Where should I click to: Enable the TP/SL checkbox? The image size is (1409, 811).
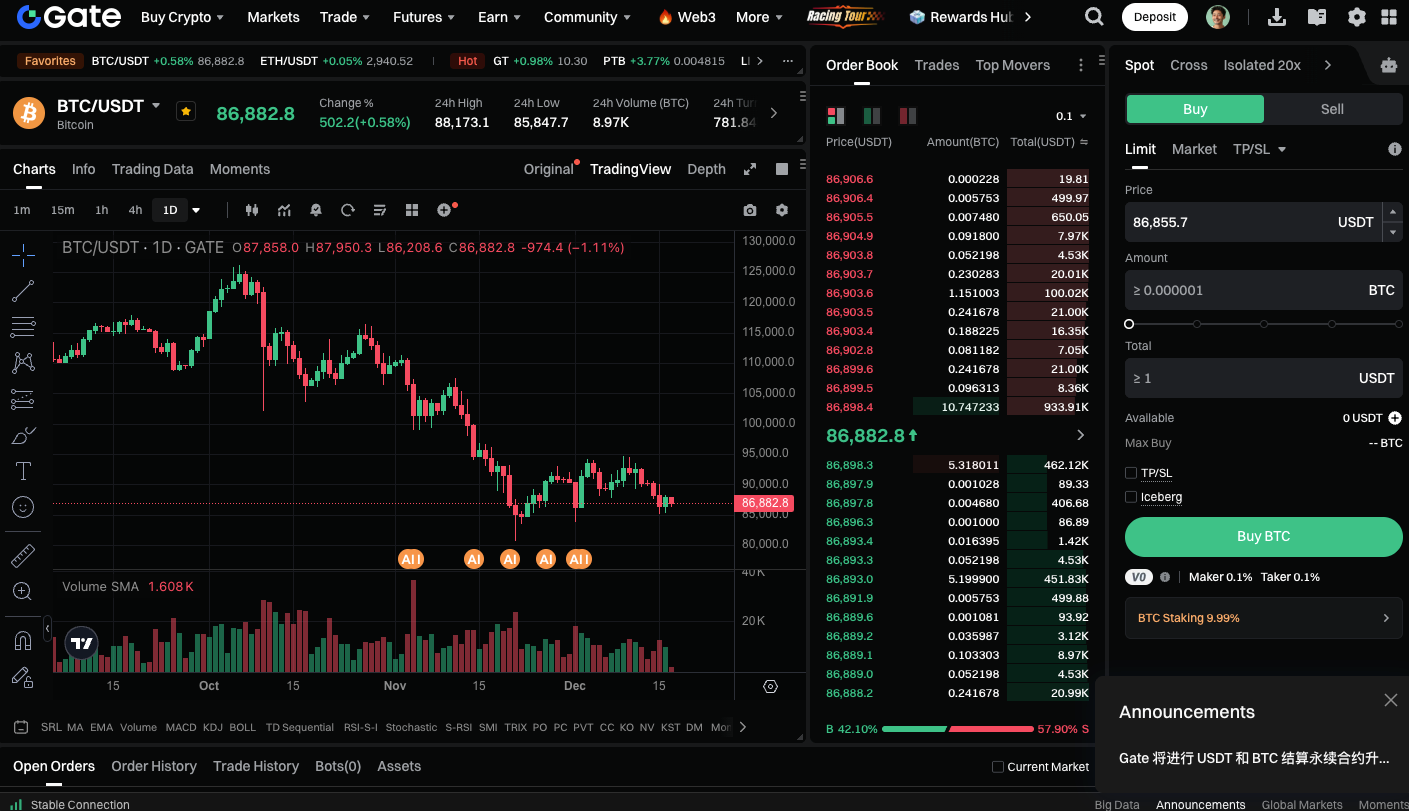(x=1131, y=473)
